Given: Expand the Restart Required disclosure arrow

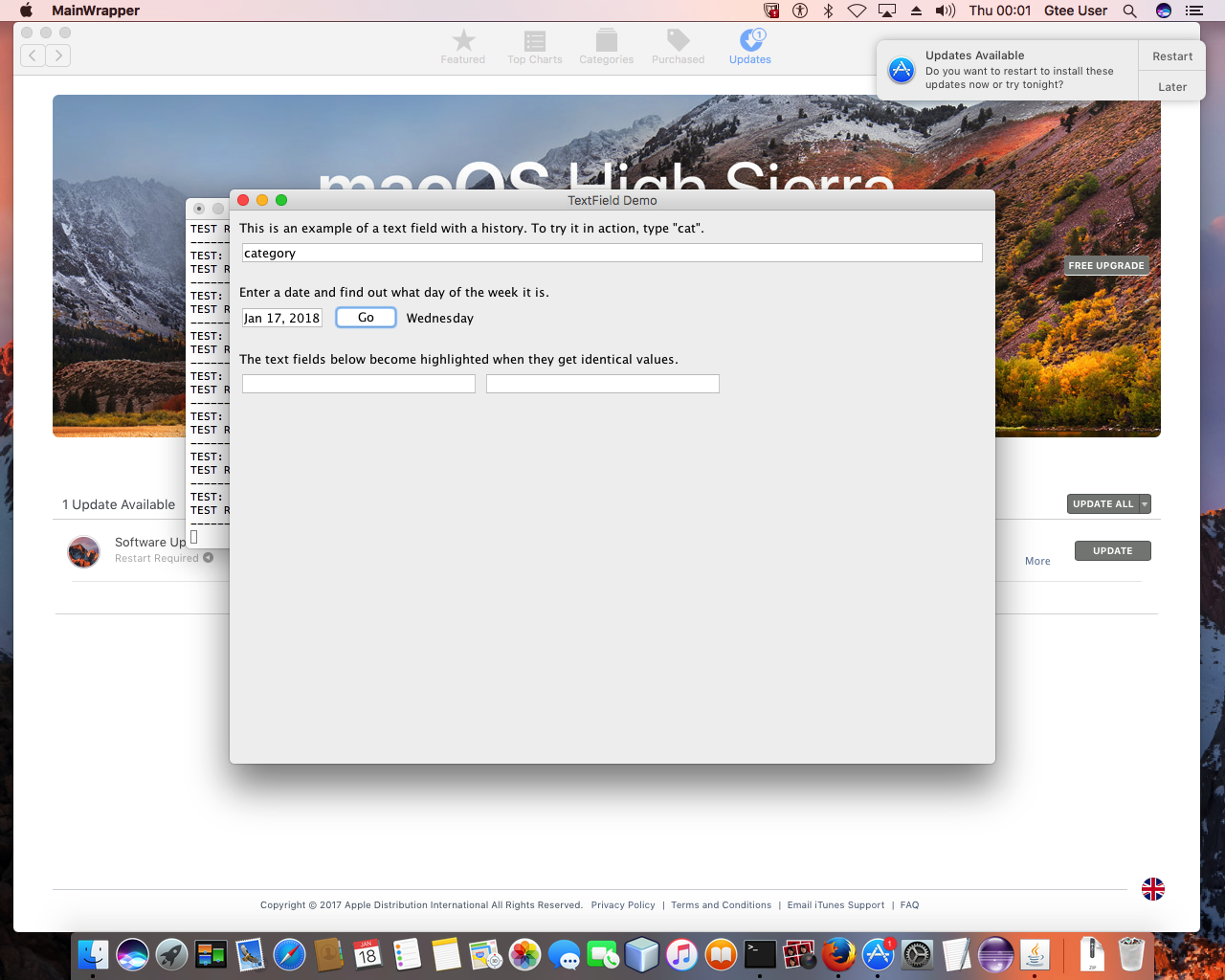Looking at the screenshot, I should point(208,558).
